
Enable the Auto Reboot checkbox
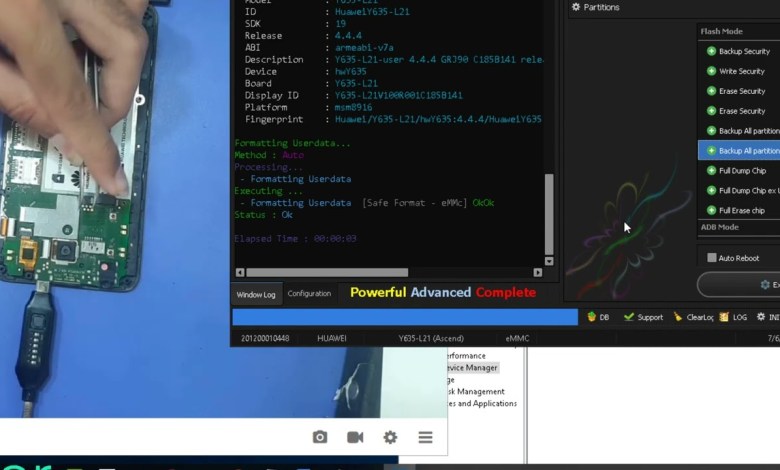[712, 258]
